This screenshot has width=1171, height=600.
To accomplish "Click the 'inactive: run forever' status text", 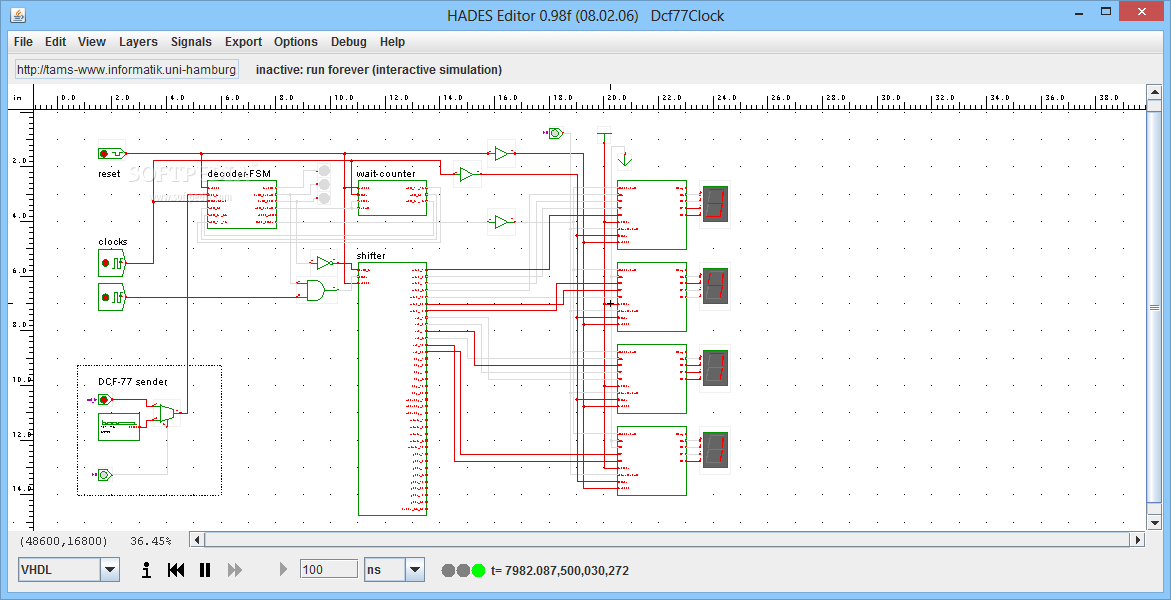I will point(379,69).
